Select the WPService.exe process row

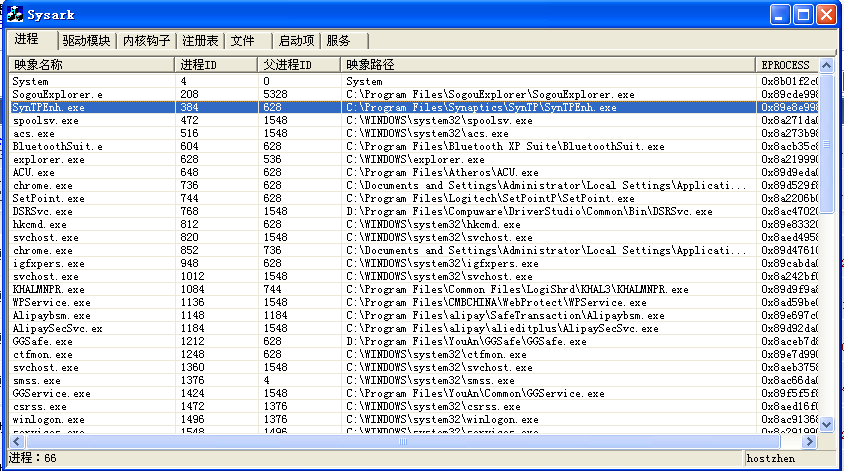tap(414, 303)
